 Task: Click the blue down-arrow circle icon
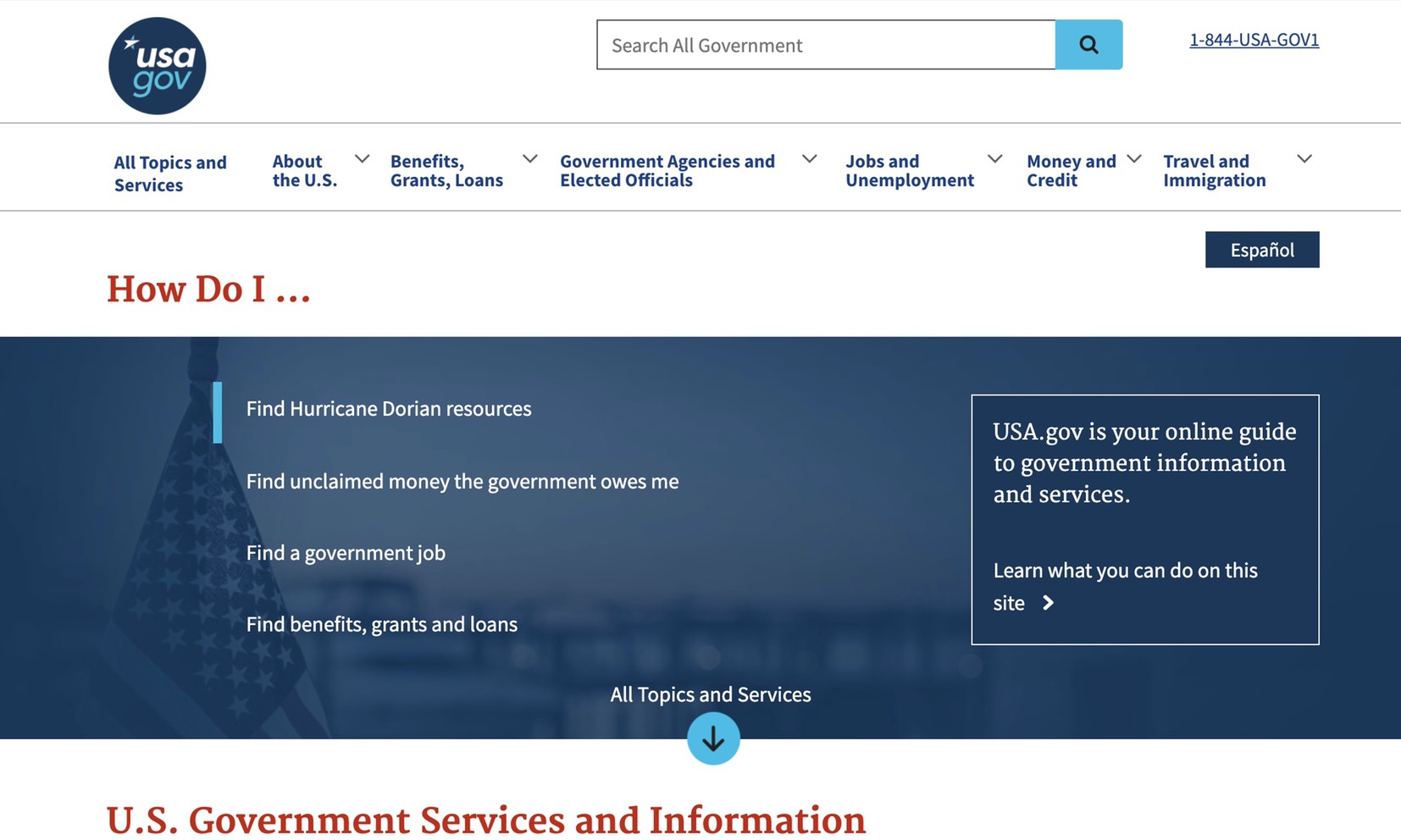(x=713, y=738)
